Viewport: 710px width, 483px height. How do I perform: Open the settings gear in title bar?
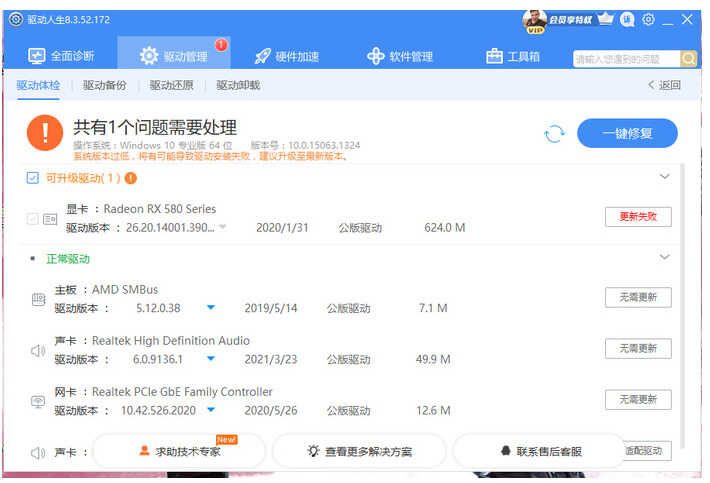[648, 19]
